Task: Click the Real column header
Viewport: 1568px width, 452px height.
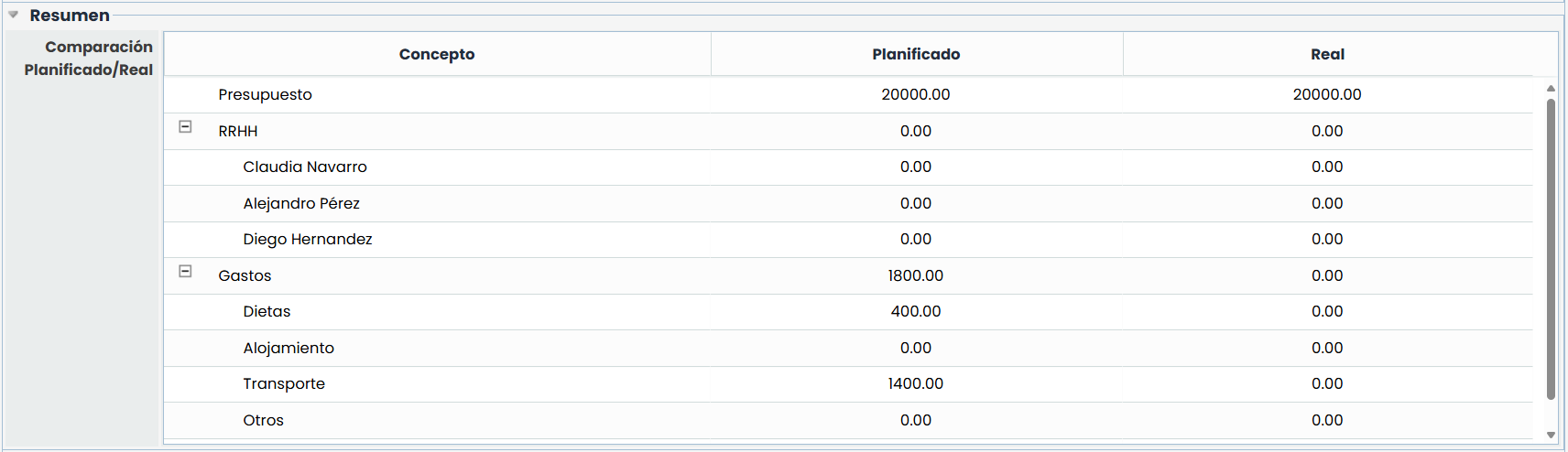Action: [x=1327, y=54]
